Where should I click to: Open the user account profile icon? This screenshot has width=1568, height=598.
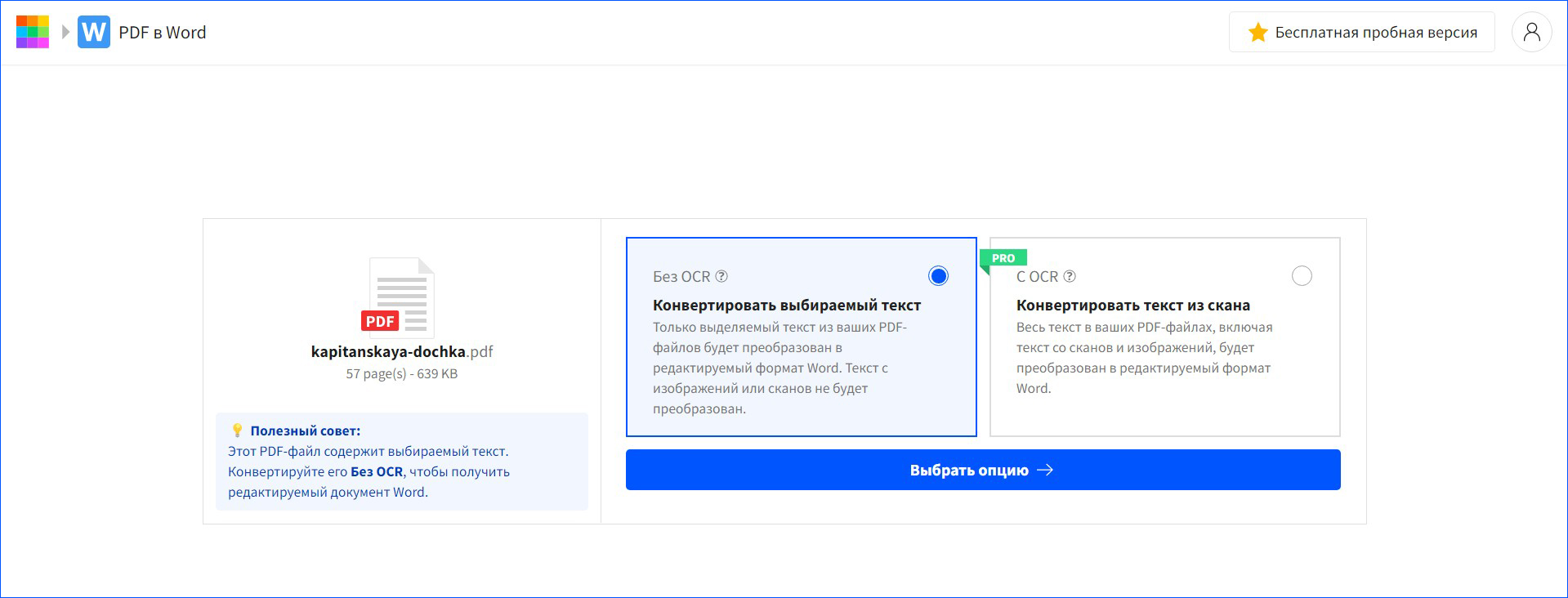pyautogui.click(x=1531, y=32)
